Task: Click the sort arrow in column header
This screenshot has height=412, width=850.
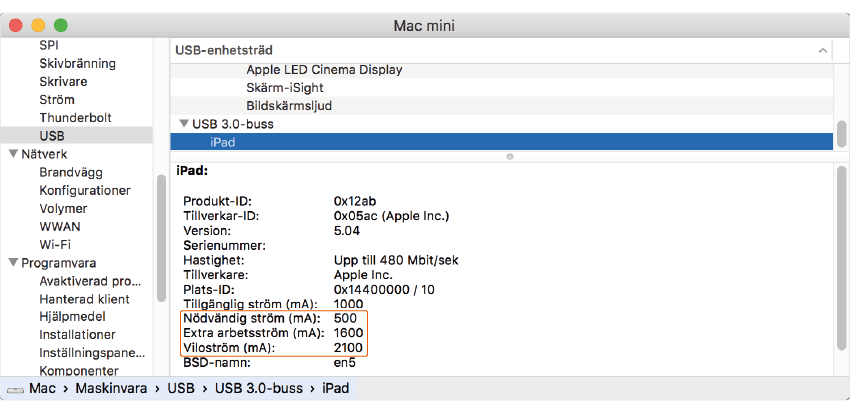Action: click(x=822, y=50)
